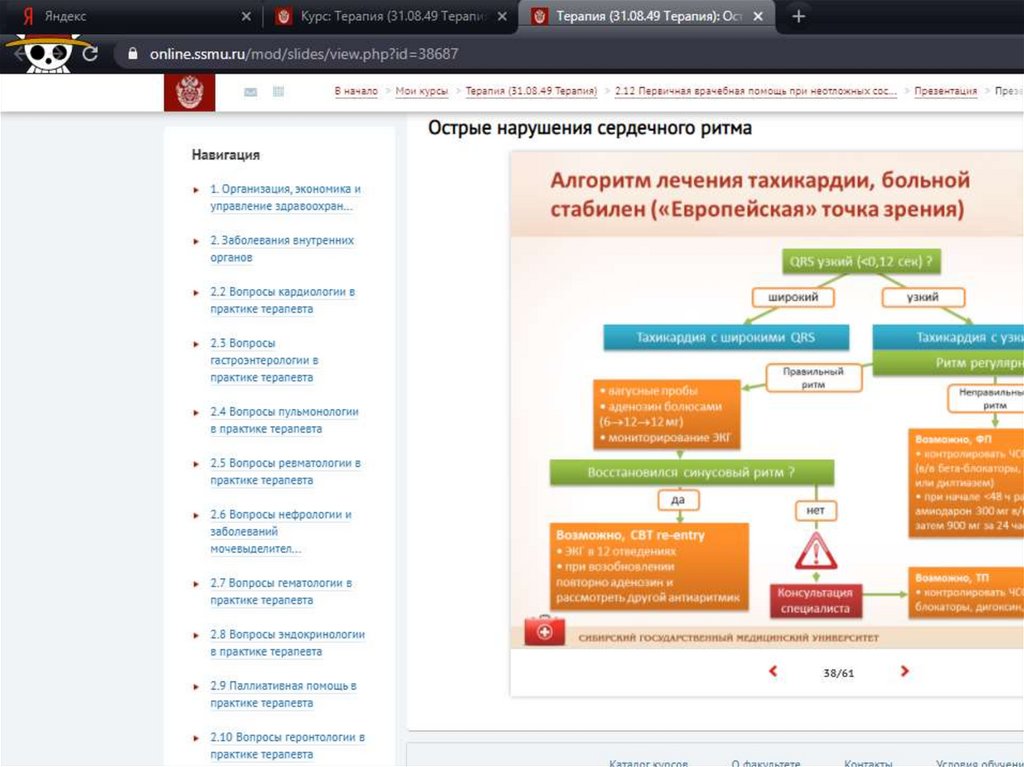
Task: Expand arrow beside 2.6 Вопросы нефрологии
Action: point(196,516)
